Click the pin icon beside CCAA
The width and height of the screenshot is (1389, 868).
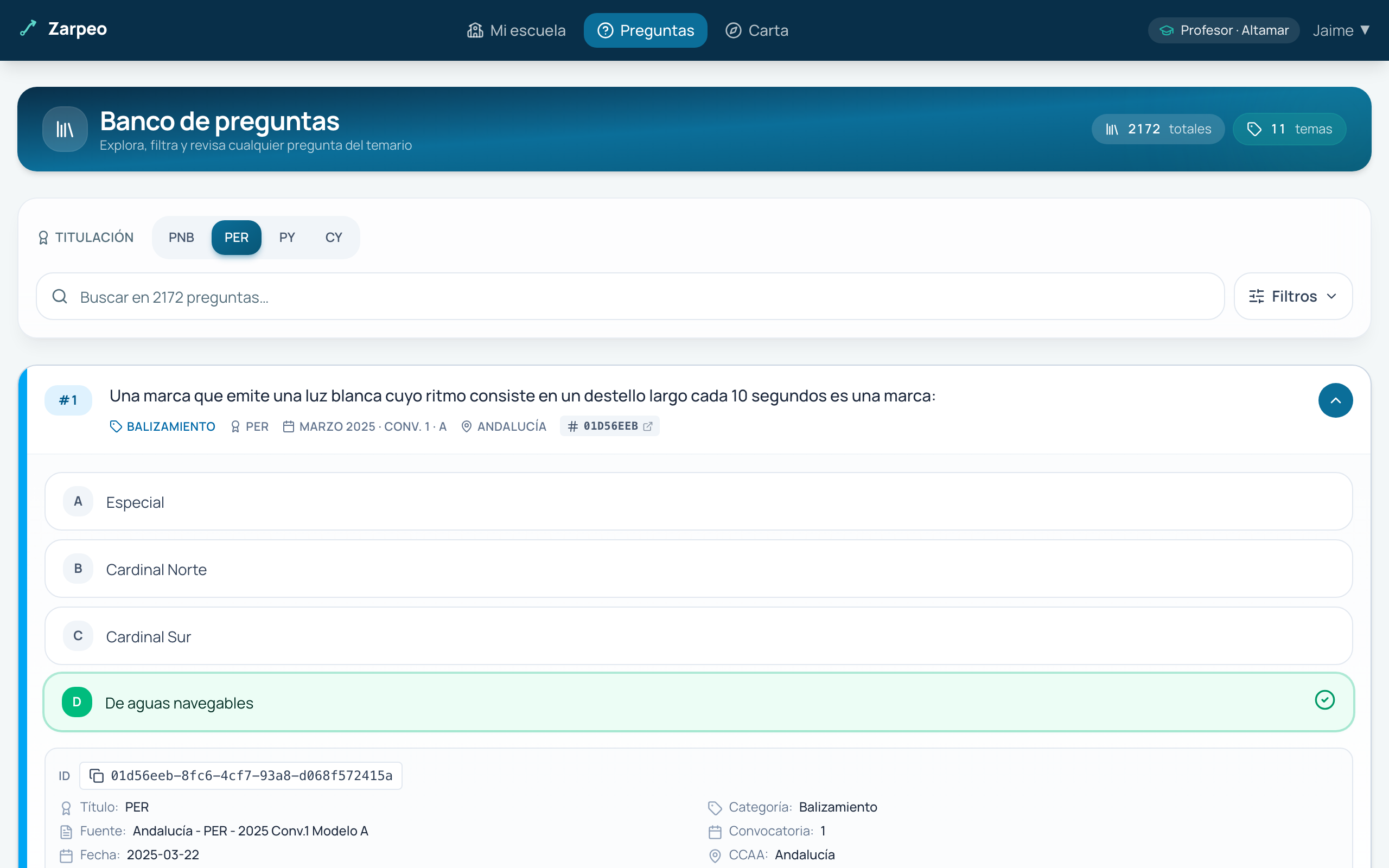coord(715,856)
